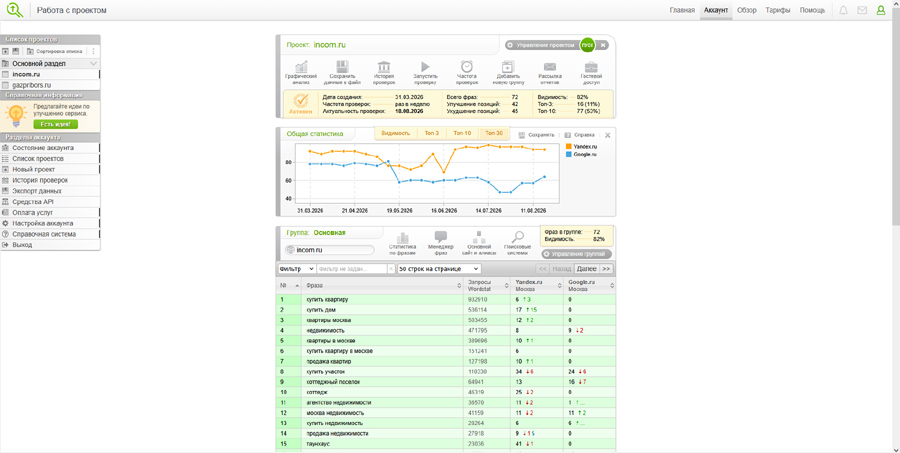Collapse Основной раздел section chevron

pos(94,63)
